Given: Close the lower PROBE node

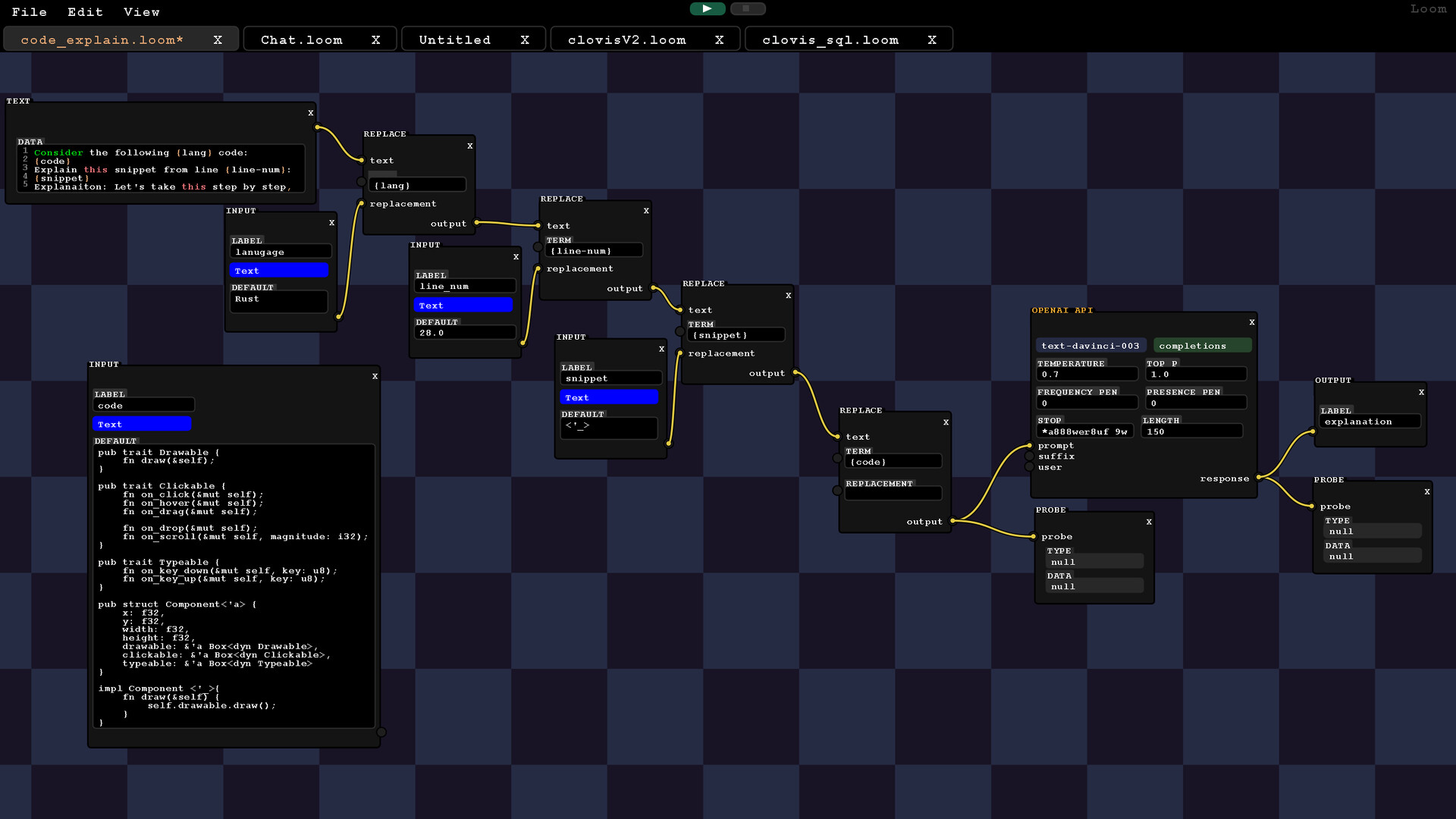Looking at the screenshot, I should click(x=1150, y=522).
